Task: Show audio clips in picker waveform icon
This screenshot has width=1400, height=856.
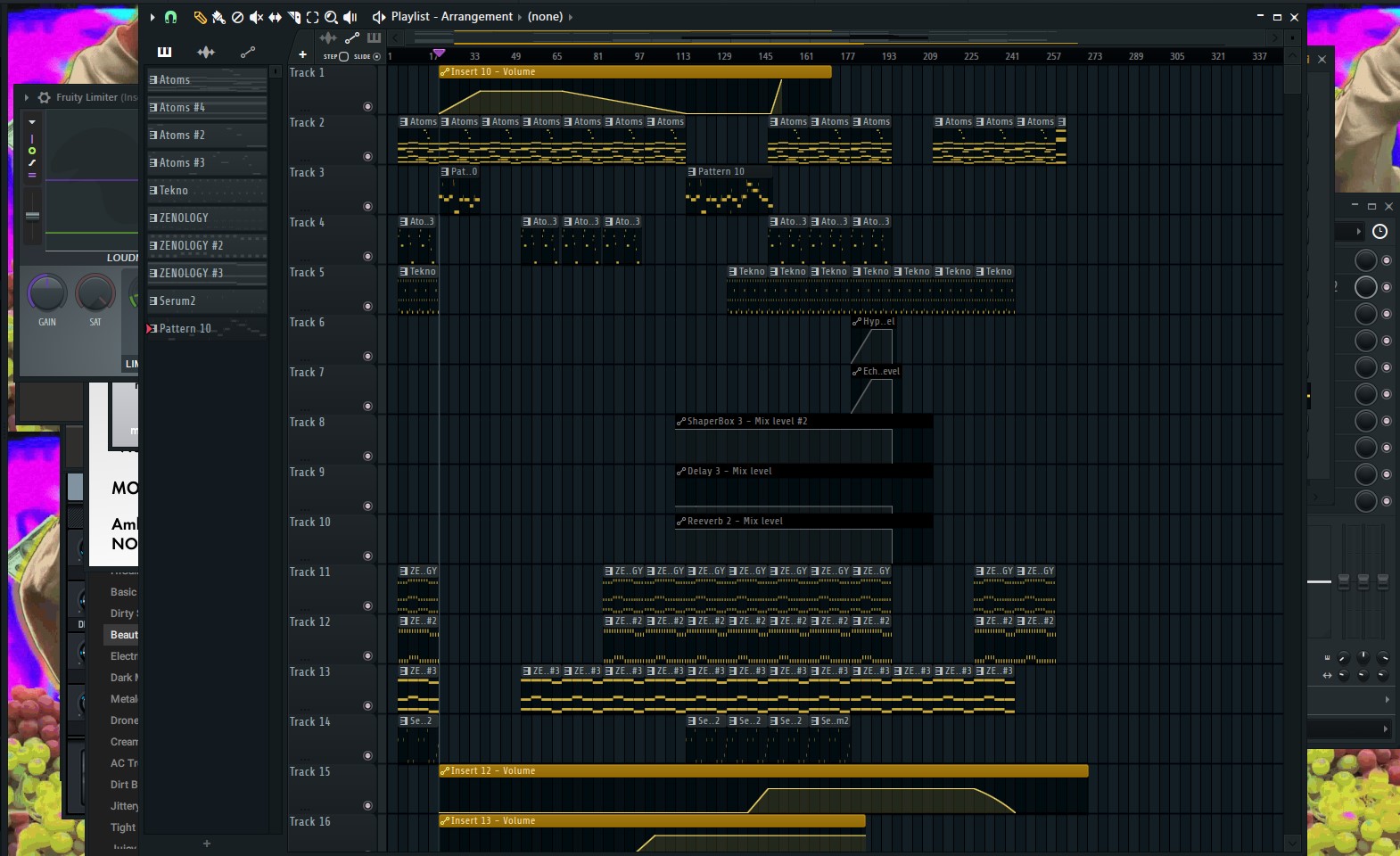Action: (x=206, y=52)
